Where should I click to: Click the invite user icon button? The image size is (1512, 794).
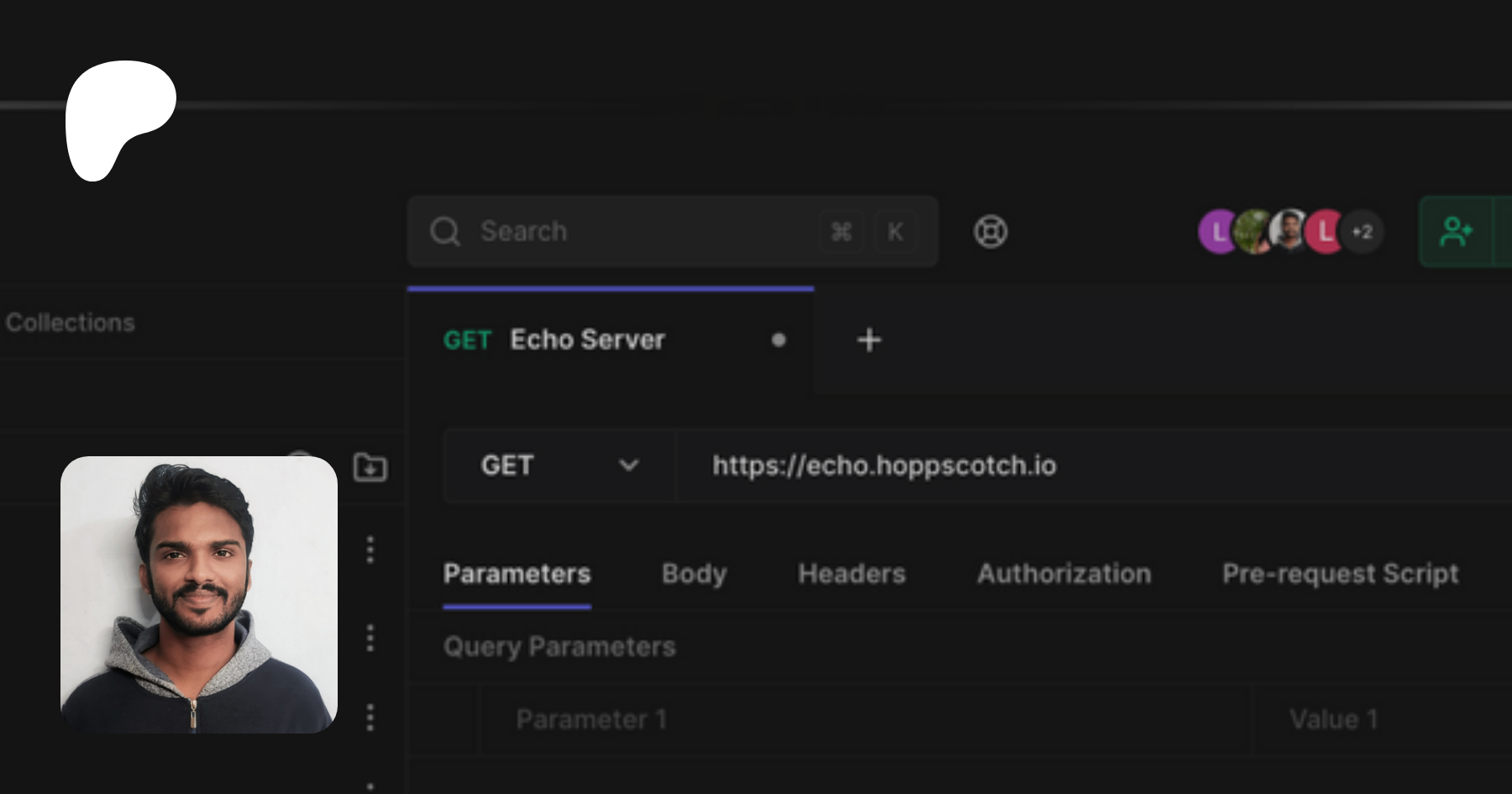(x=1456, y=231)
